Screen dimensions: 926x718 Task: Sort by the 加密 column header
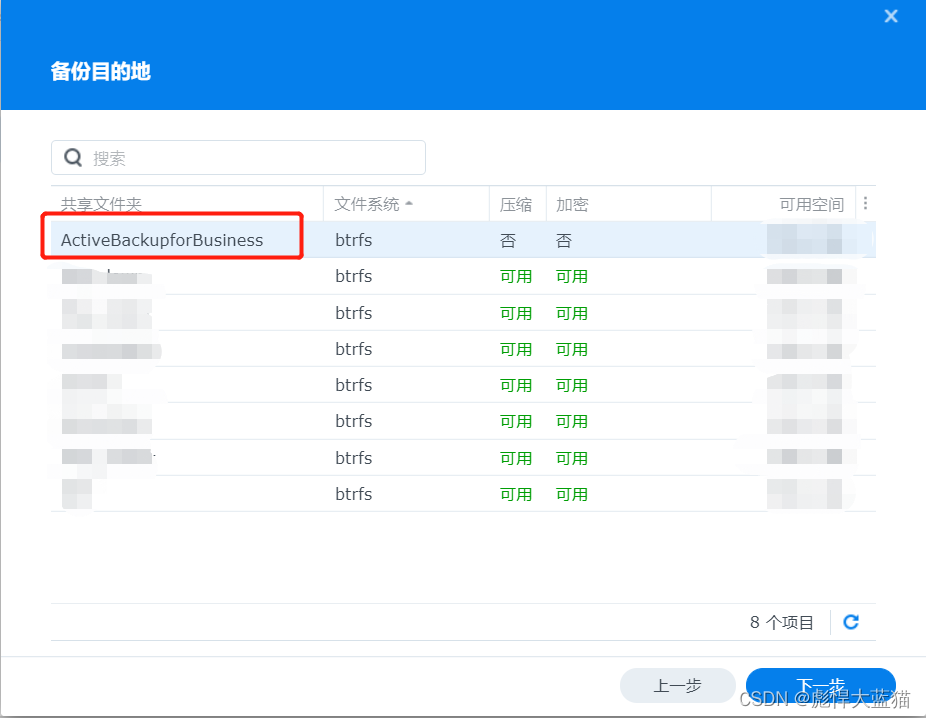click(629, 204)
